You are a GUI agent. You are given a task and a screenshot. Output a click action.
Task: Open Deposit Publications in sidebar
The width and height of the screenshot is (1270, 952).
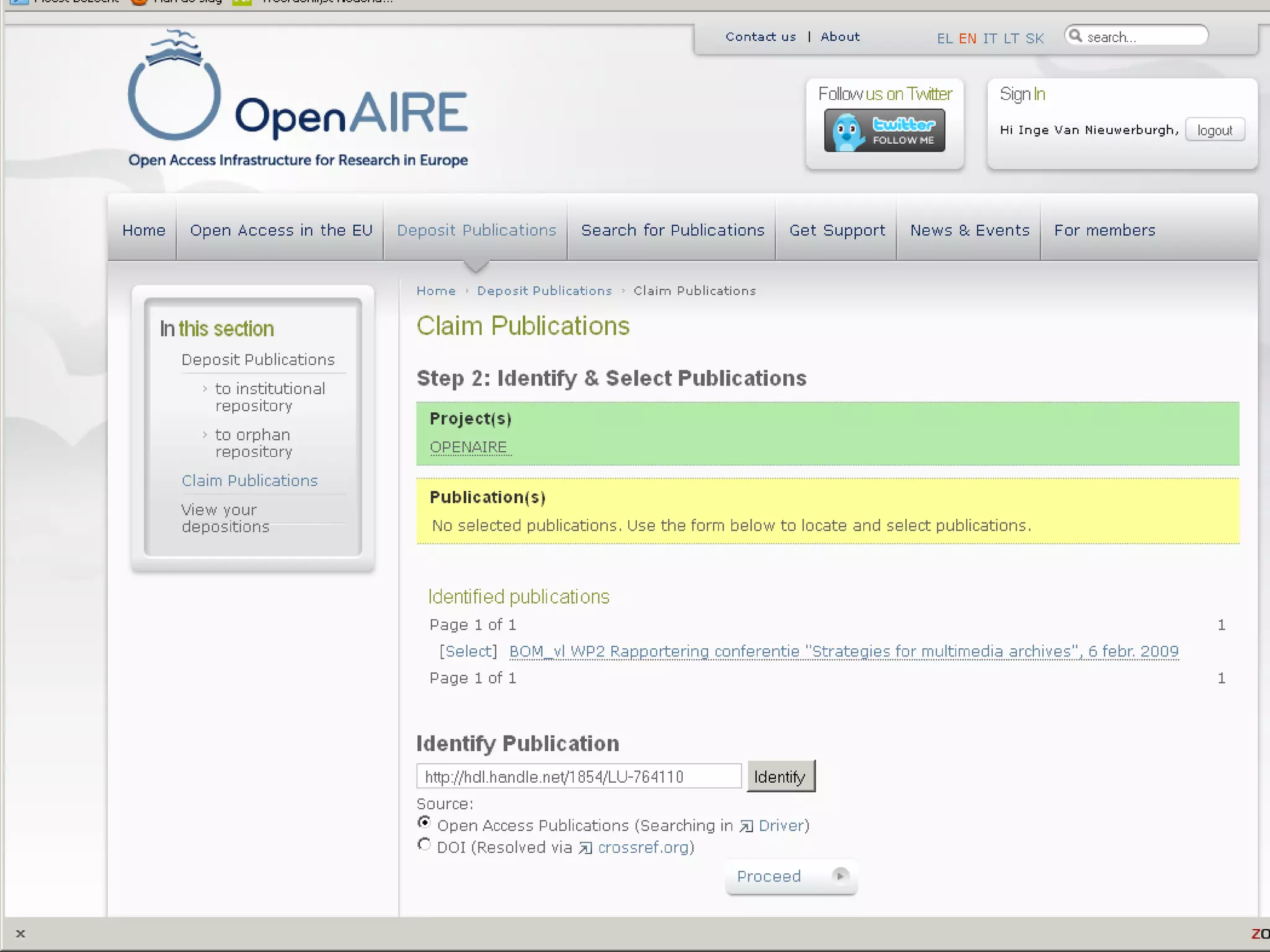pyautogui.click(x=258, y=359)
